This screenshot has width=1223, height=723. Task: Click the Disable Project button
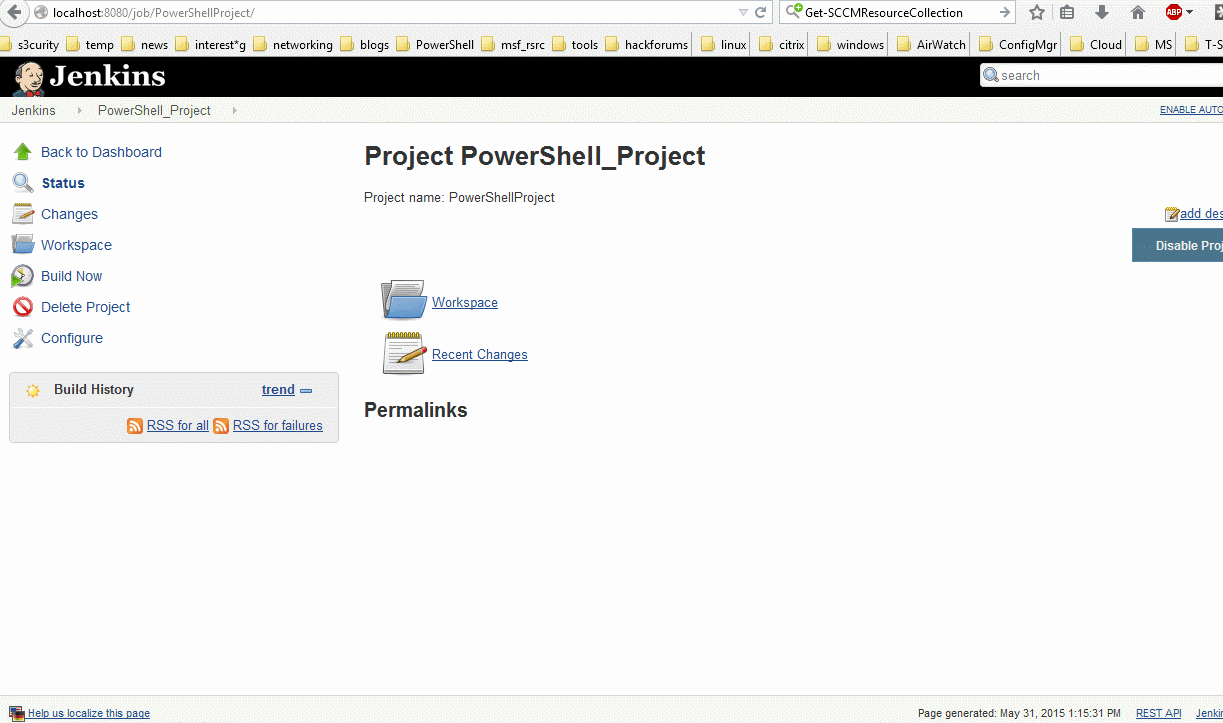tap(1178, 245)
